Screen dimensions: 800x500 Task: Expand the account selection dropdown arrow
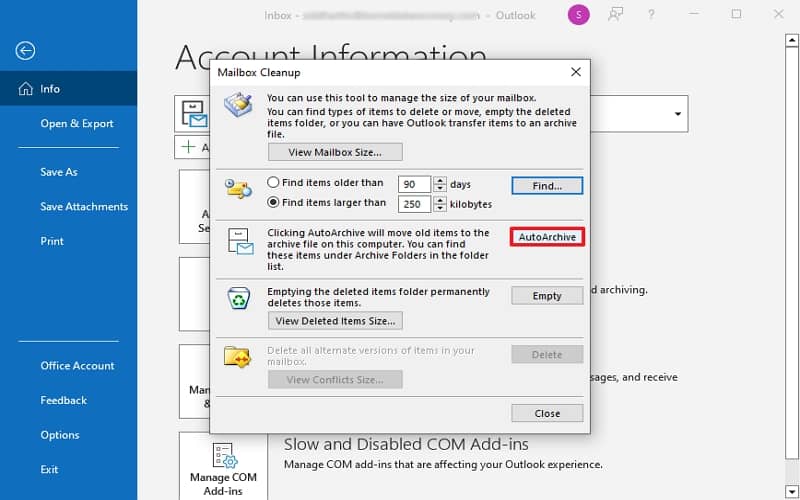(678, 114)
